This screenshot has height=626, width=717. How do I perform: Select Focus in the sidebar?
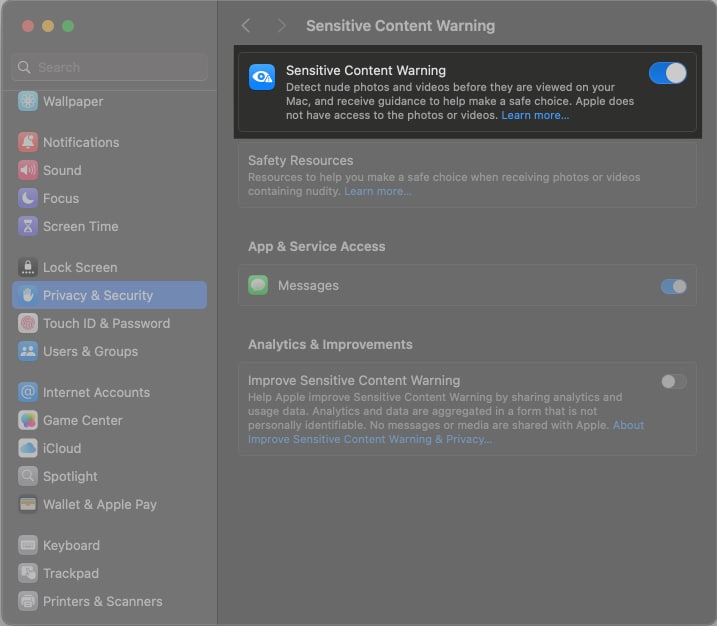coord(109,198)
